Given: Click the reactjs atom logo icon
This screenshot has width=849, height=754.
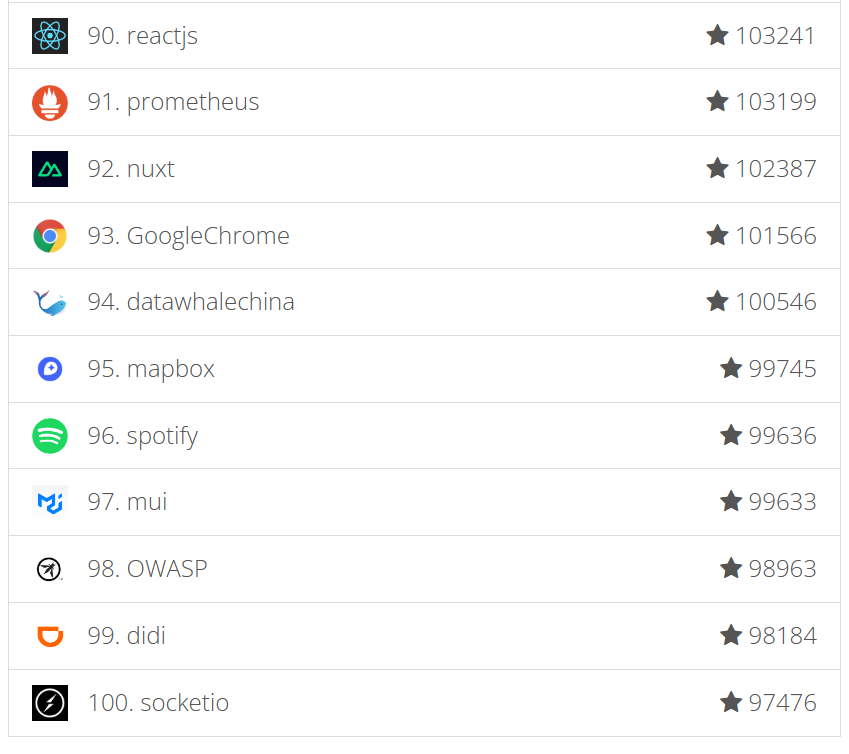Looking at the screenshot, I should (x=50, y=36).
